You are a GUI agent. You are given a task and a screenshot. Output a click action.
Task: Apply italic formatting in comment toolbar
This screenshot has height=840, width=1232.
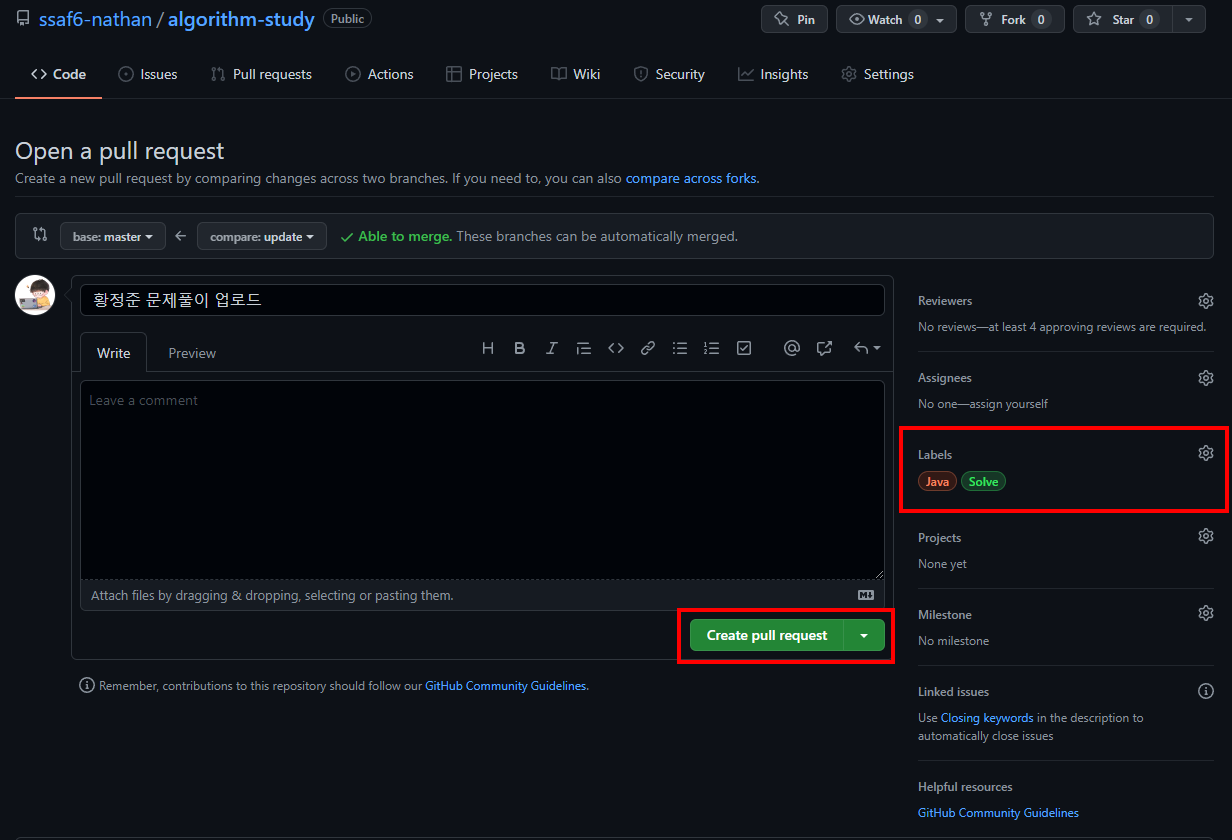(552, 348)
